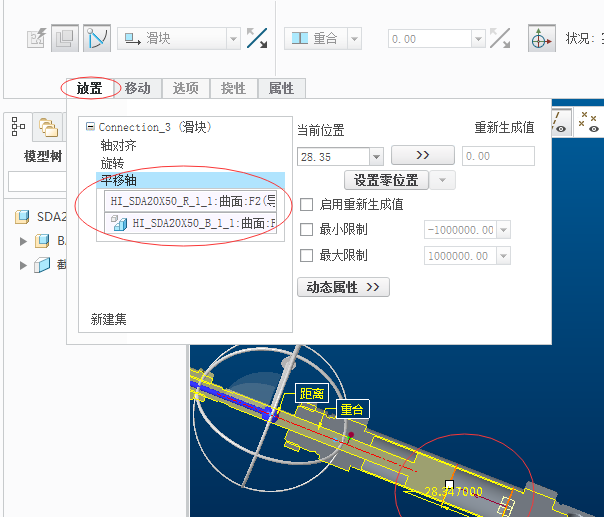Click the model tree search field
This screenshot has height=517, width=604.
tap(37, 181)
